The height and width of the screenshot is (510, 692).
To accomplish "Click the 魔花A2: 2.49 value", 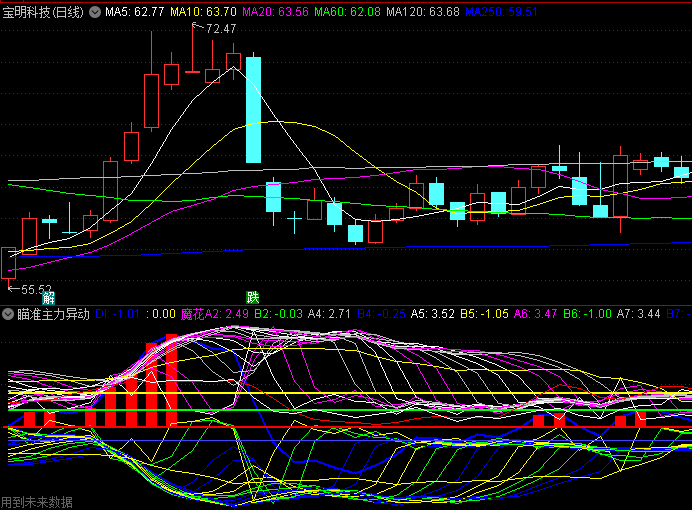I will coord(215,314).
